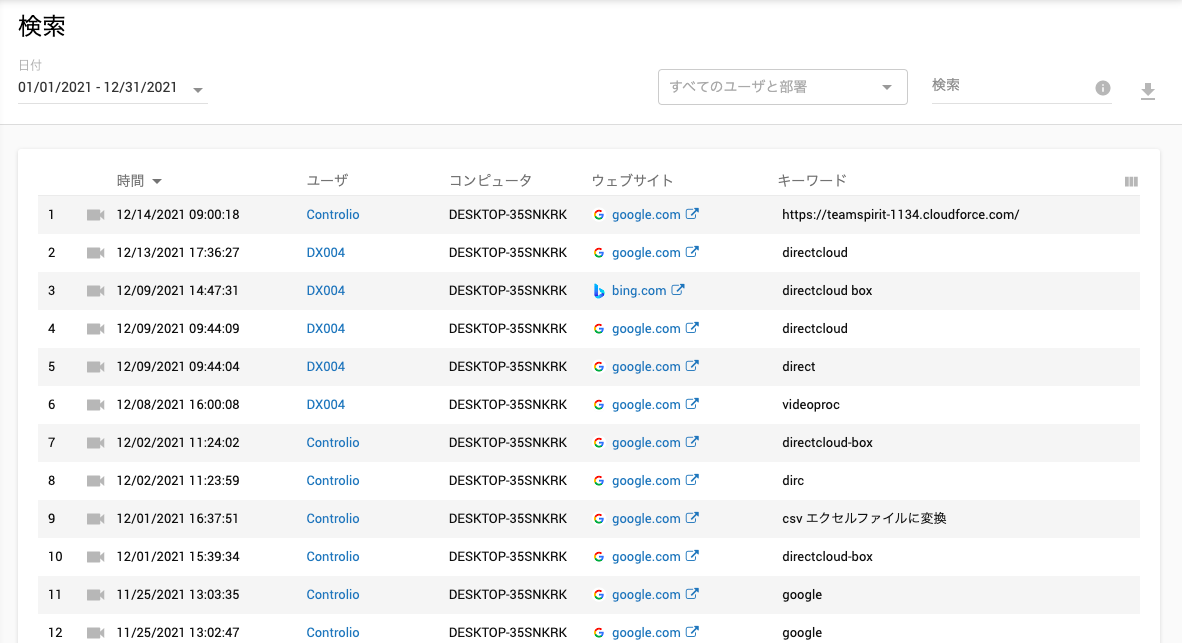Viewport: 1182px width, 643px height.
Task: Sort by 時間 column arrow
Action: (157, 181)
